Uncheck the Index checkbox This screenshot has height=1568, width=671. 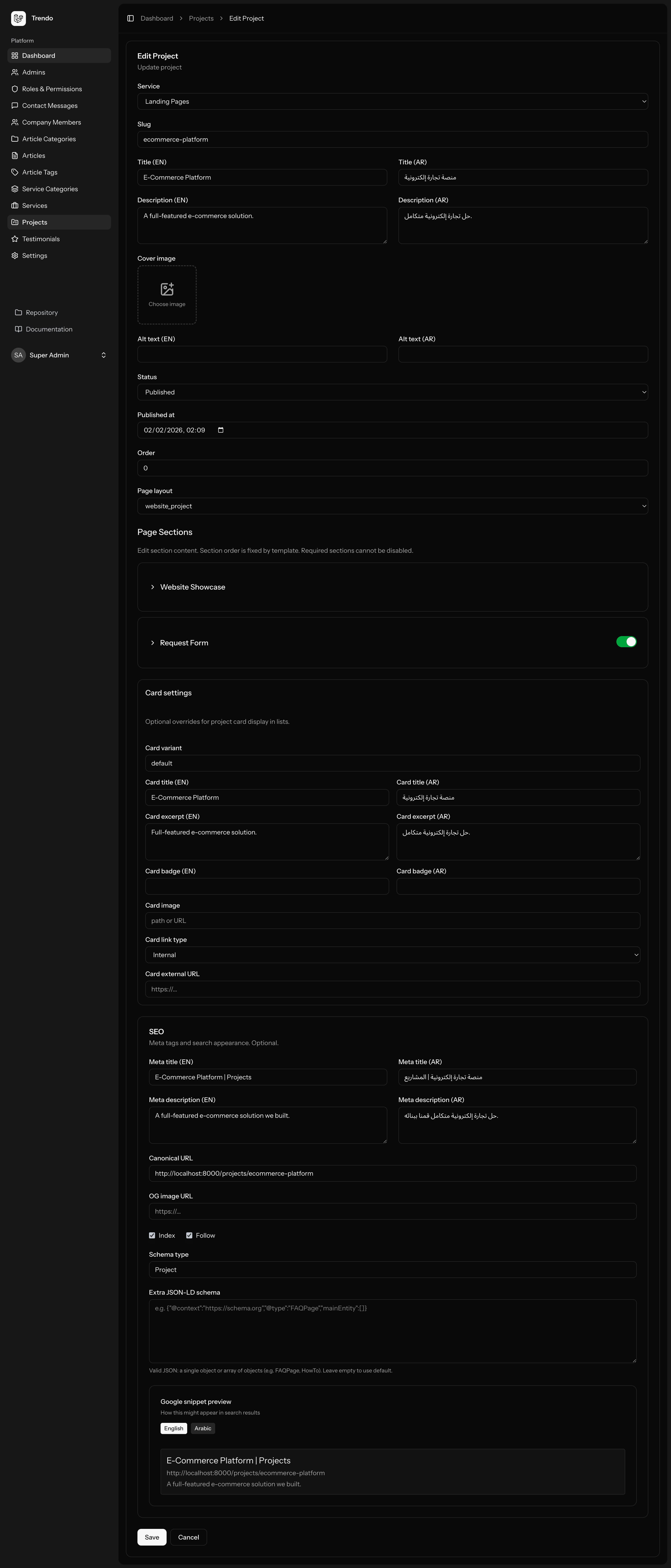click(152, 1236)
